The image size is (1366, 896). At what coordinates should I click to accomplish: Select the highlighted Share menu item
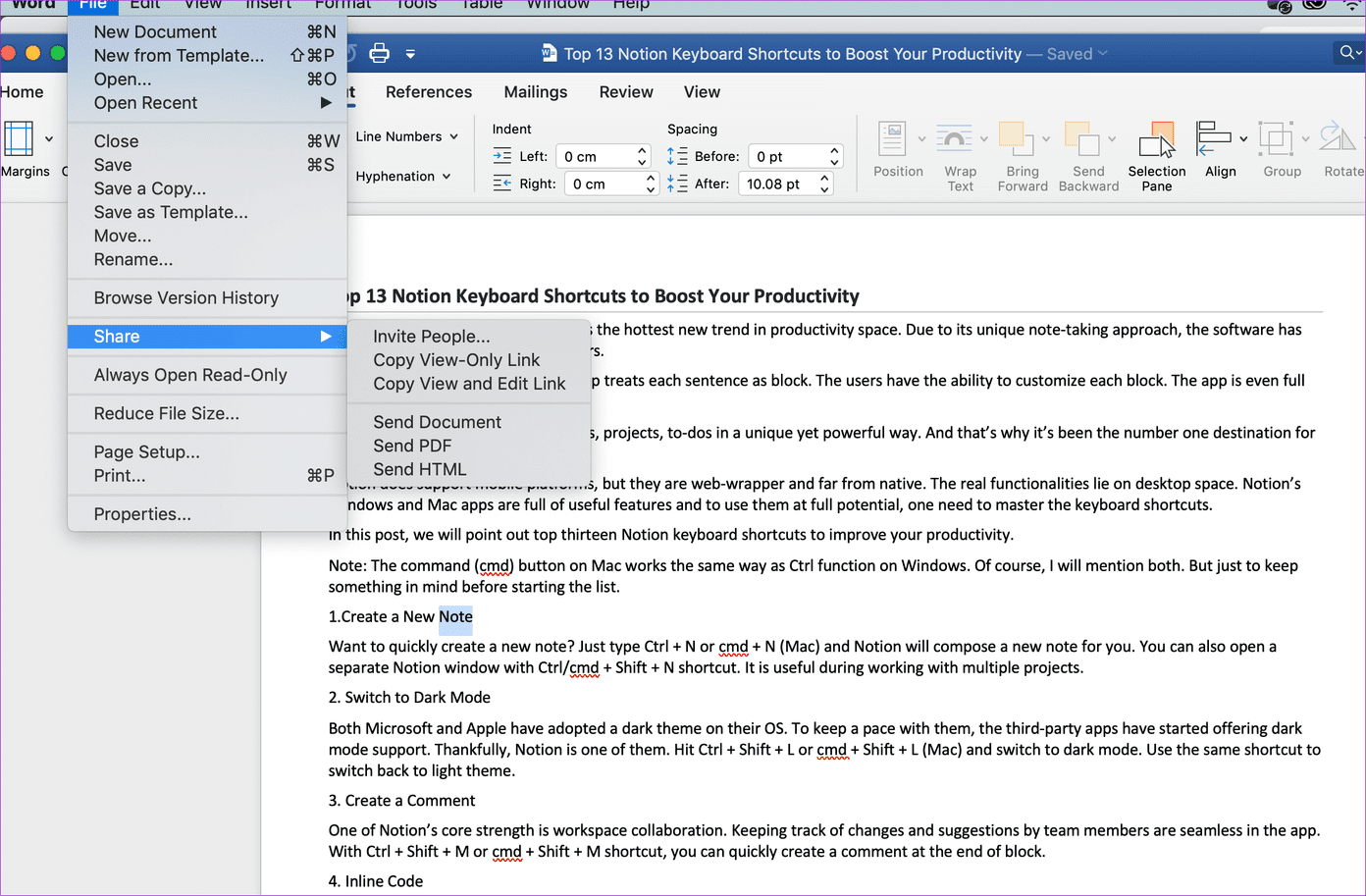pyautogui.click(x=207, y=337)
